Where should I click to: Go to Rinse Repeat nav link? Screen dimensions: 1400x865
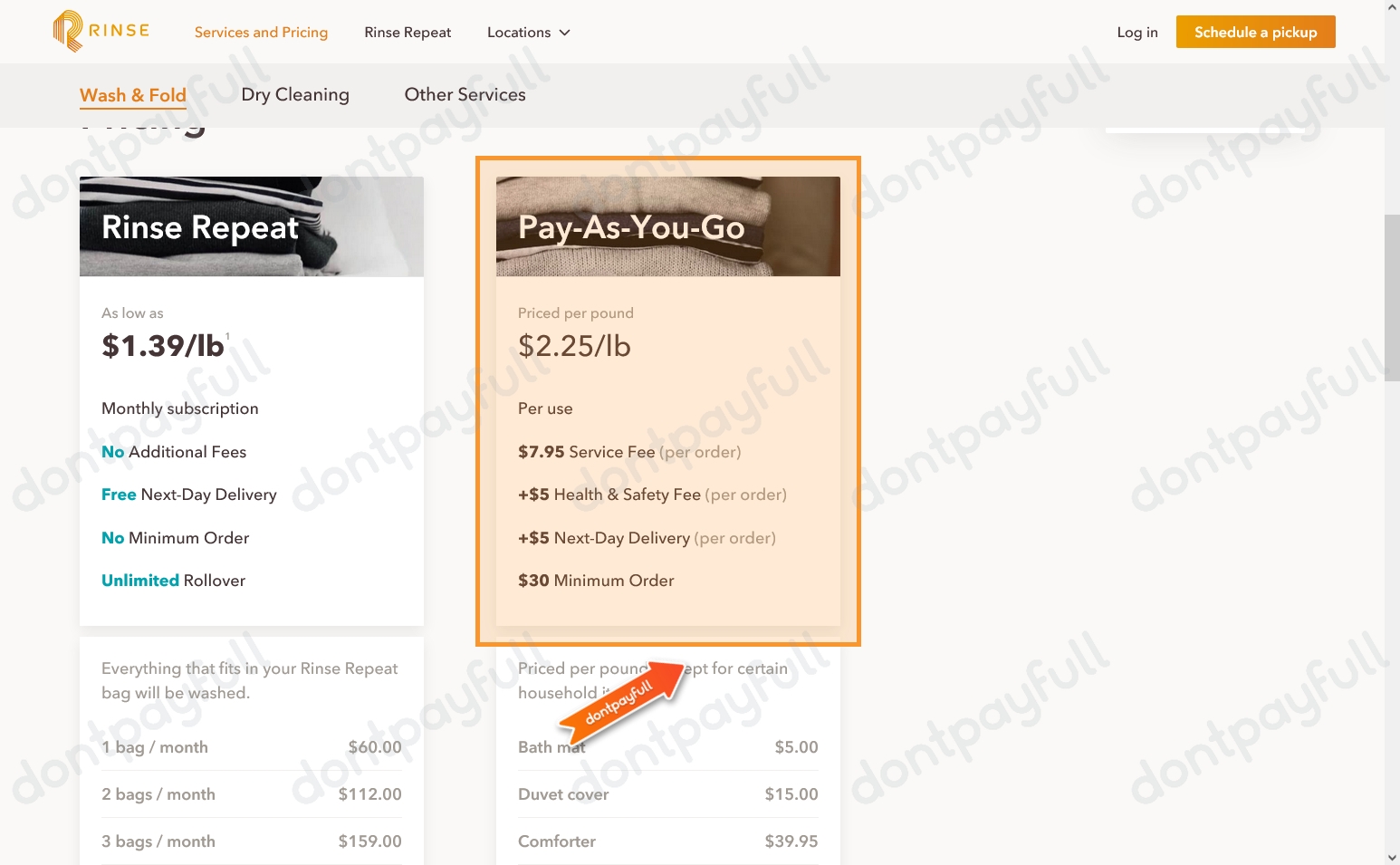408,33
